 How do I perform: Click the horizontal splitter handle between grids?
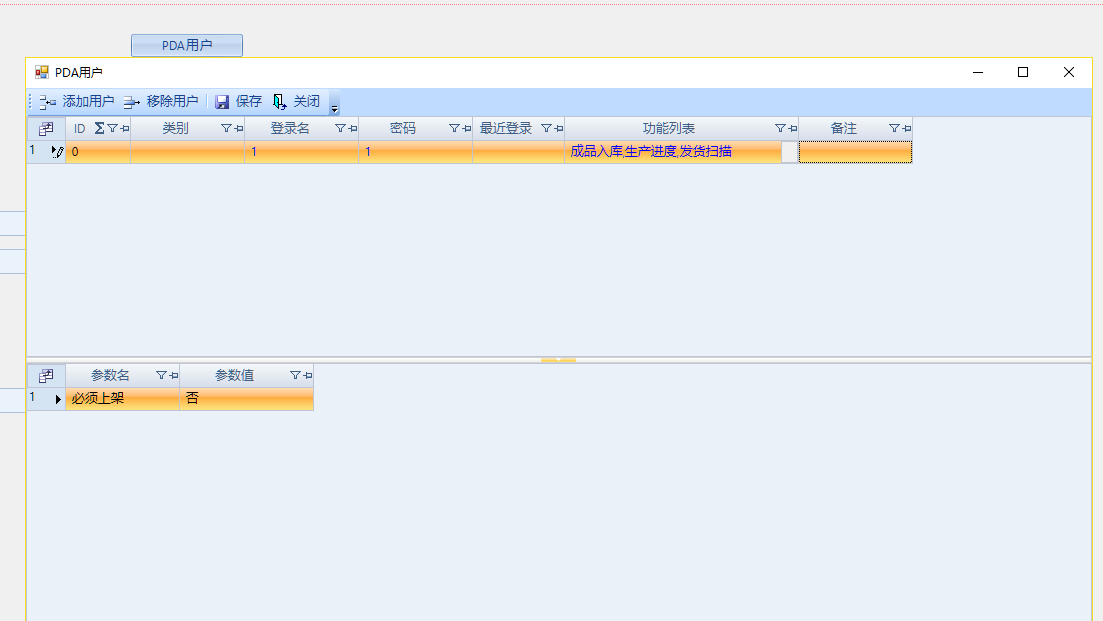pos(558,359)
